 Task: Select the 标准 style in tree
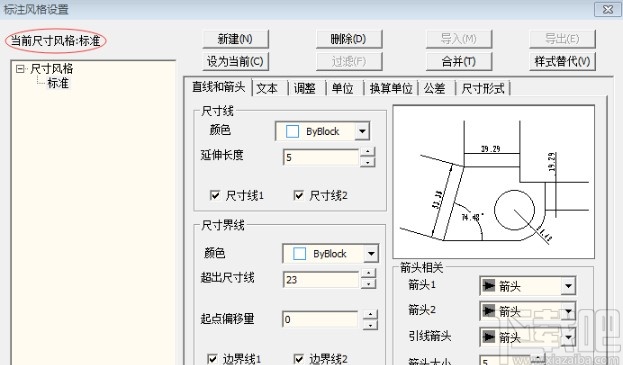click(58, 83)
